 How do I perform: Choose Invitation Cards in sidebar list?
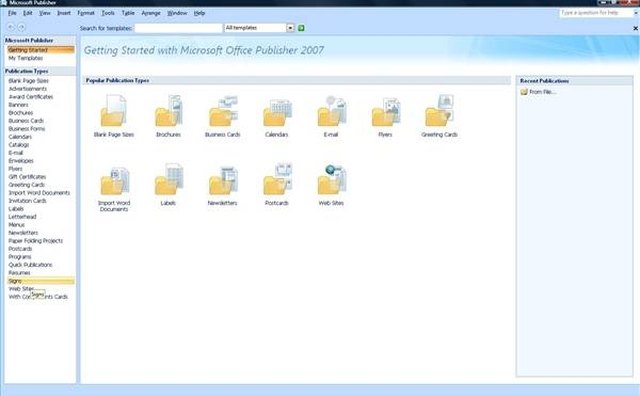tap(27, 201)
